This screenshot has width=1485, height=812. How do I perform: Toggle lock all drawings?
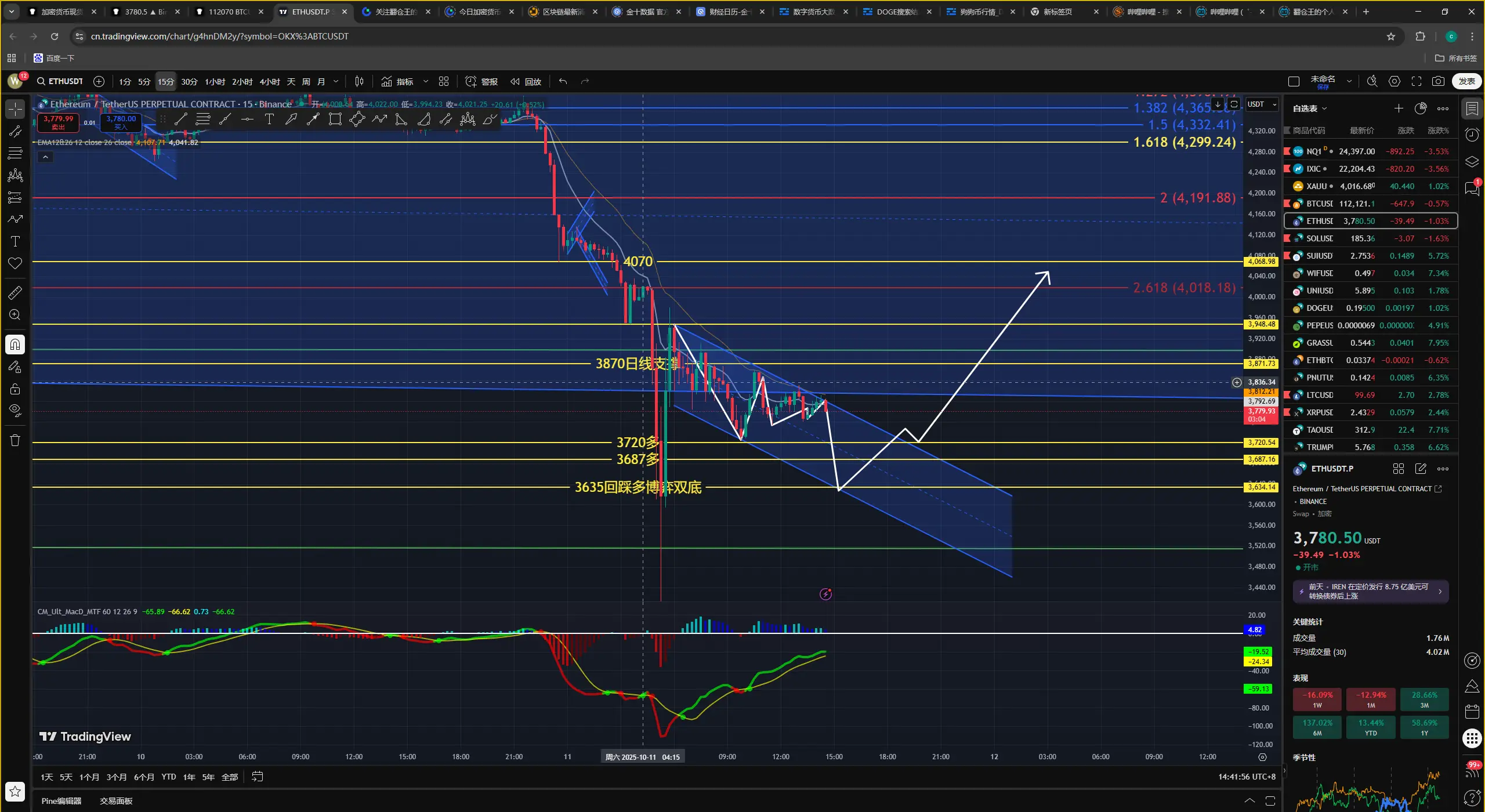(15, 389)
